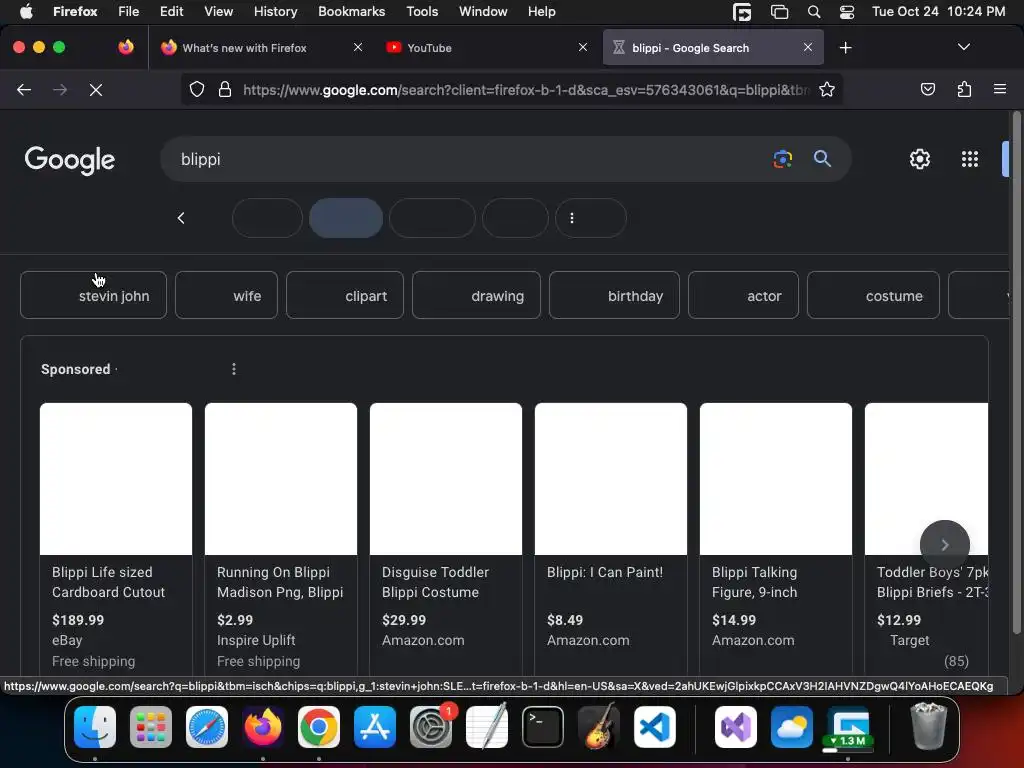This screenshot has height=768, width=1024.
Task: Click the magnifier search button in search box
Action: click(822, 159)
